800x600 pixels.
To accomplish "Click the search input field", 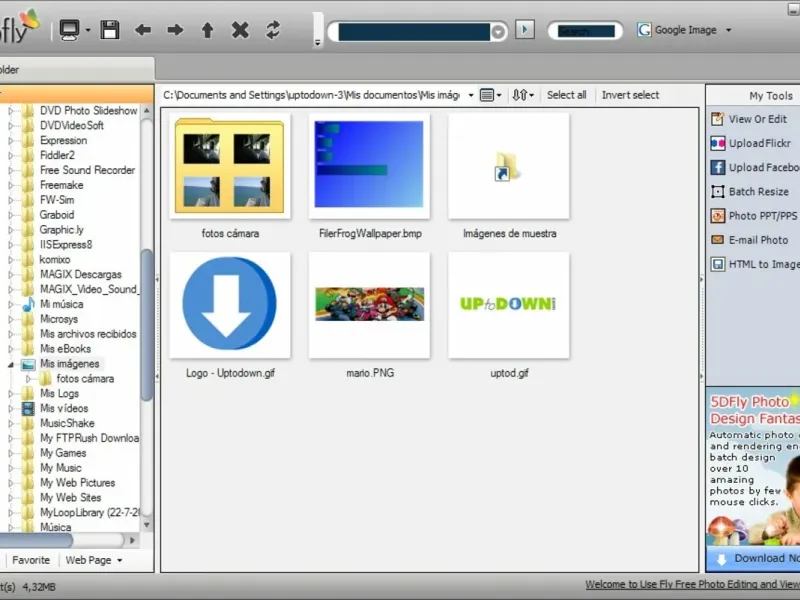I will (585, 32).
